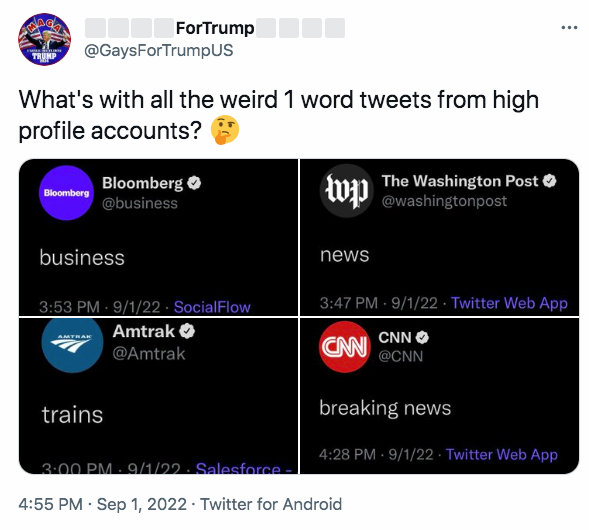Click the 4:55 PM Sep 1, 2022 timestamp
Screen dimensions: 589x530
tap(103, 504)
